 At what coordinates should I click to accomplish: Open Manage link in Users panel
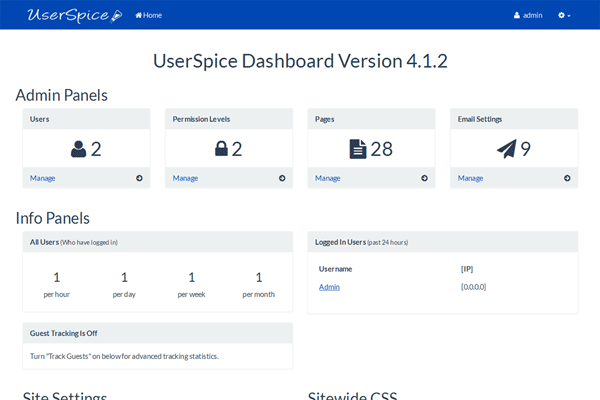click(x=43, y=178)
